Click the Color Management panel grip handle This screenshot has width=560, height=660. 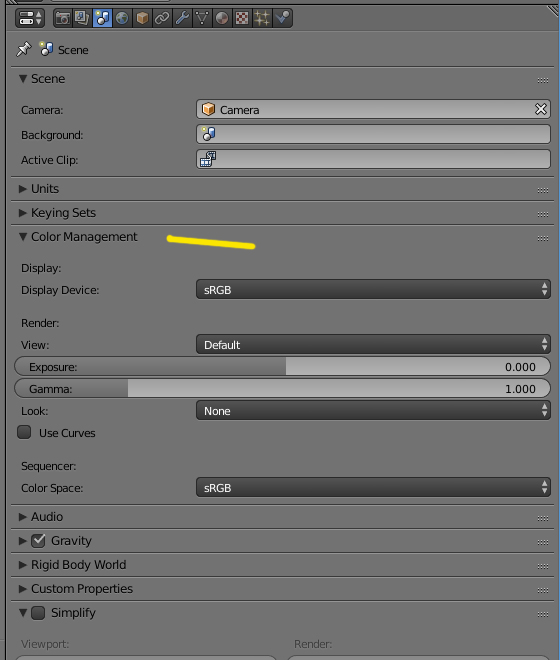(x=543, y=239)
